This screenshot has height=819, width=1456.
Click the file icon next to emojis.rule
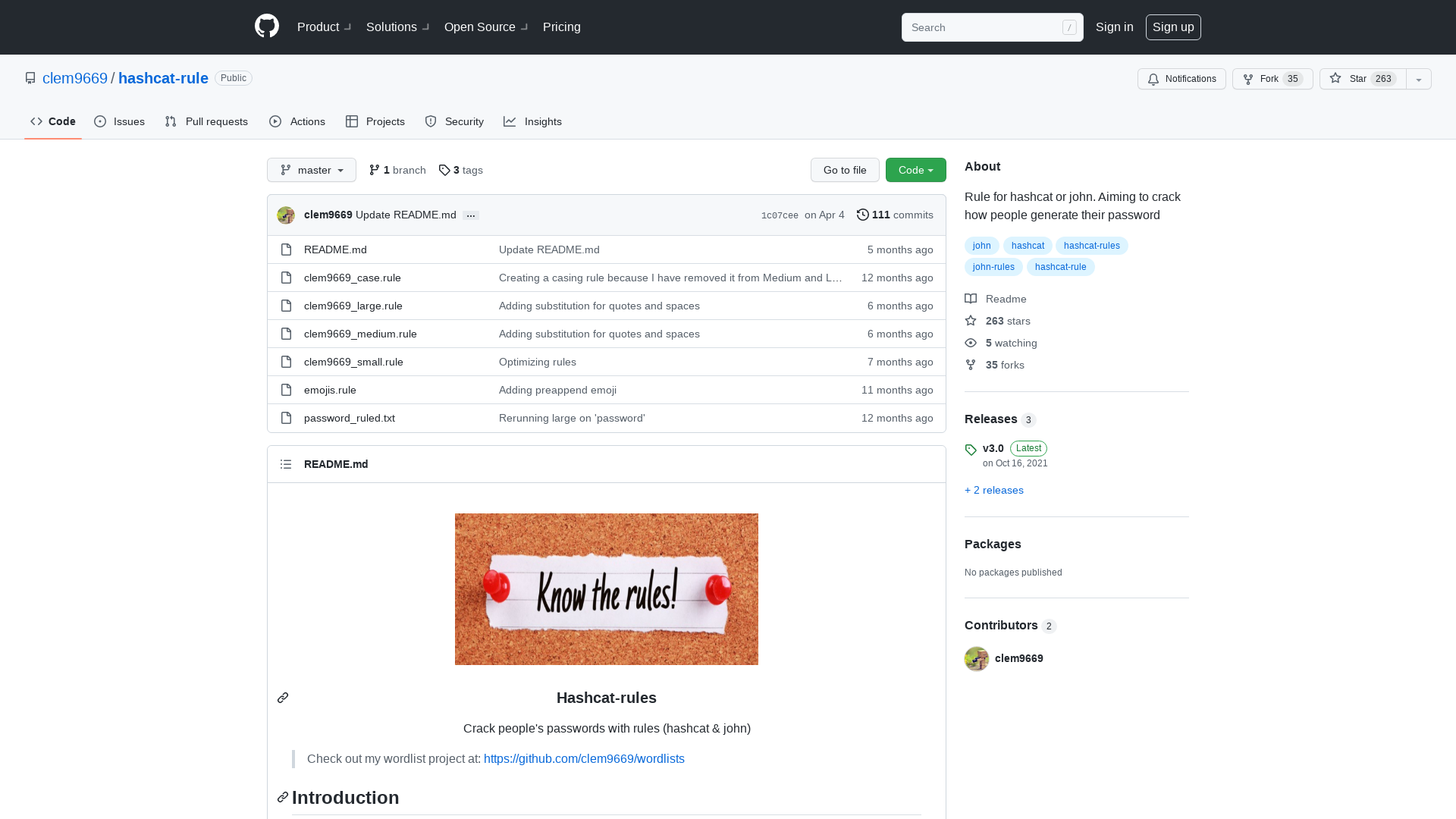286,390
